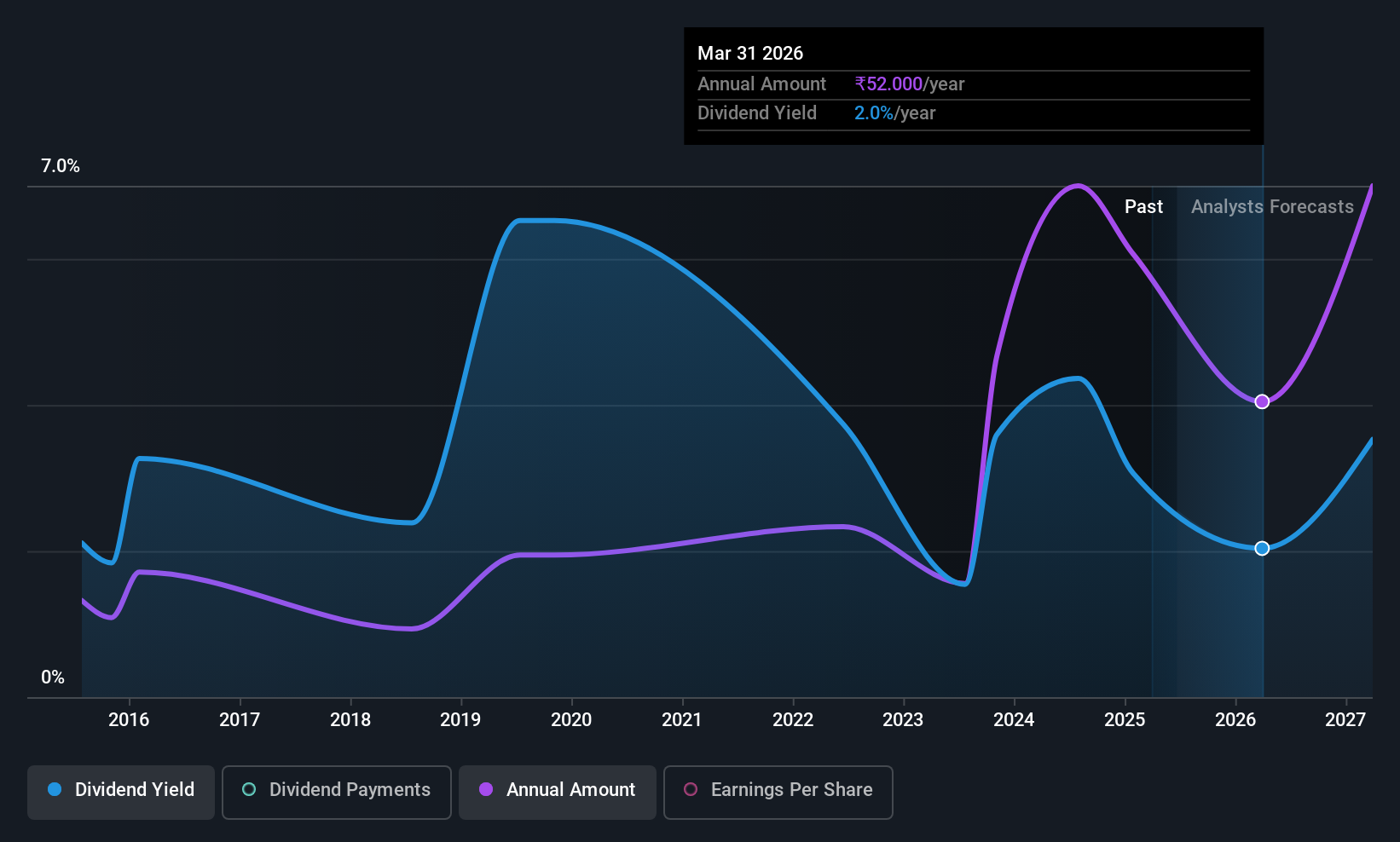Image resolution: width=1400 pixels, height=842 pixels.
Task: Click the 2018 axis label
Action: tap(350, 720)
